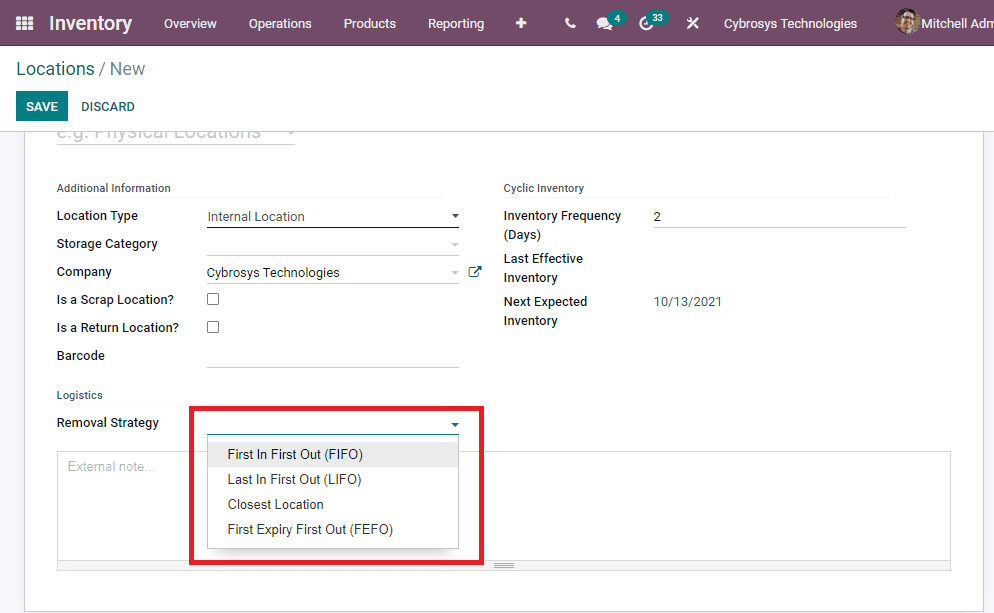Select First Expiry First Out (FEFO) option
Image resolution: width=994 pixels, height=613 pixels.
(x=310, y=529)
